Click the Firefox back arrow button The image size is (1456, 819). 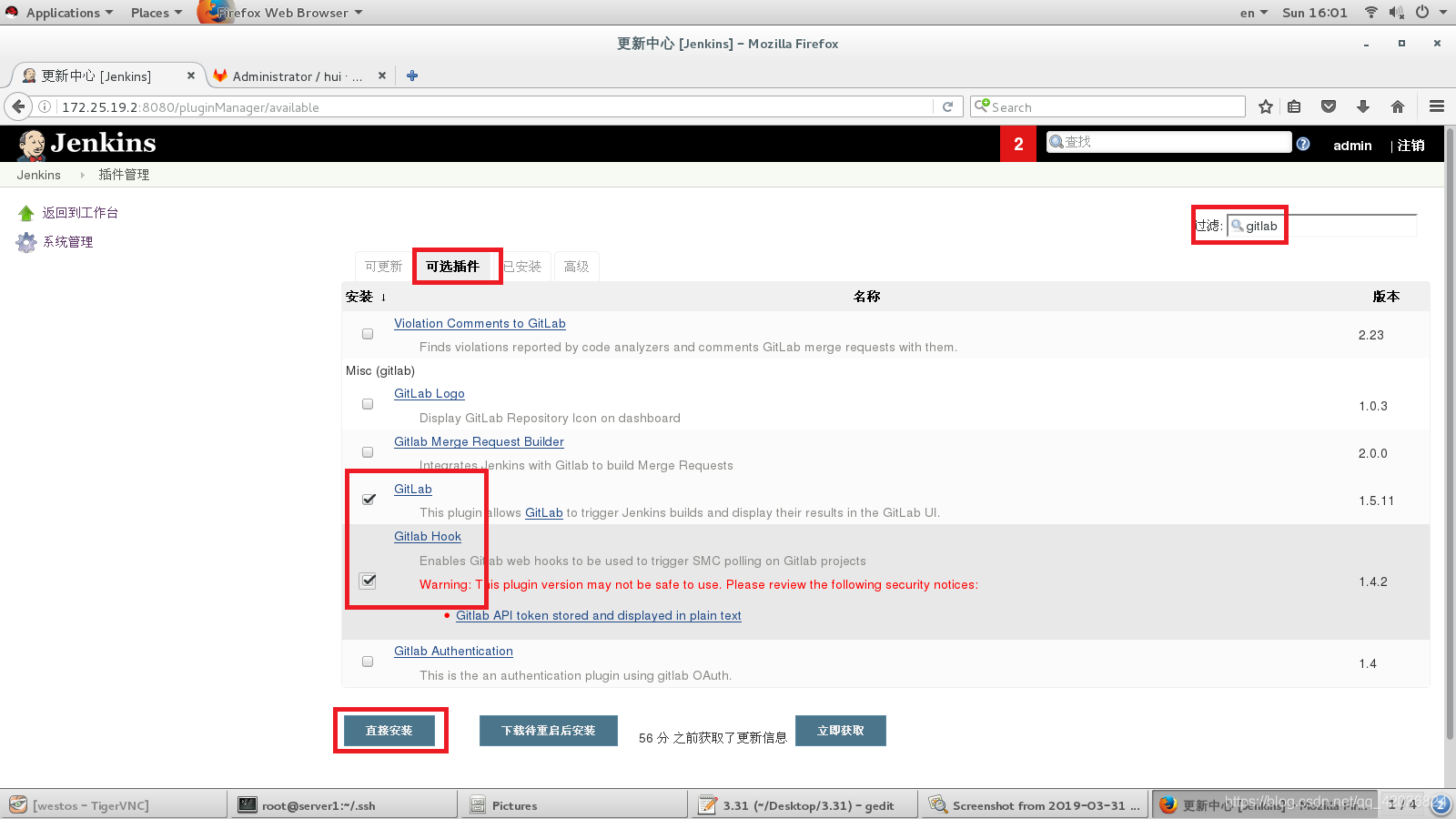(x=18, y=106)
